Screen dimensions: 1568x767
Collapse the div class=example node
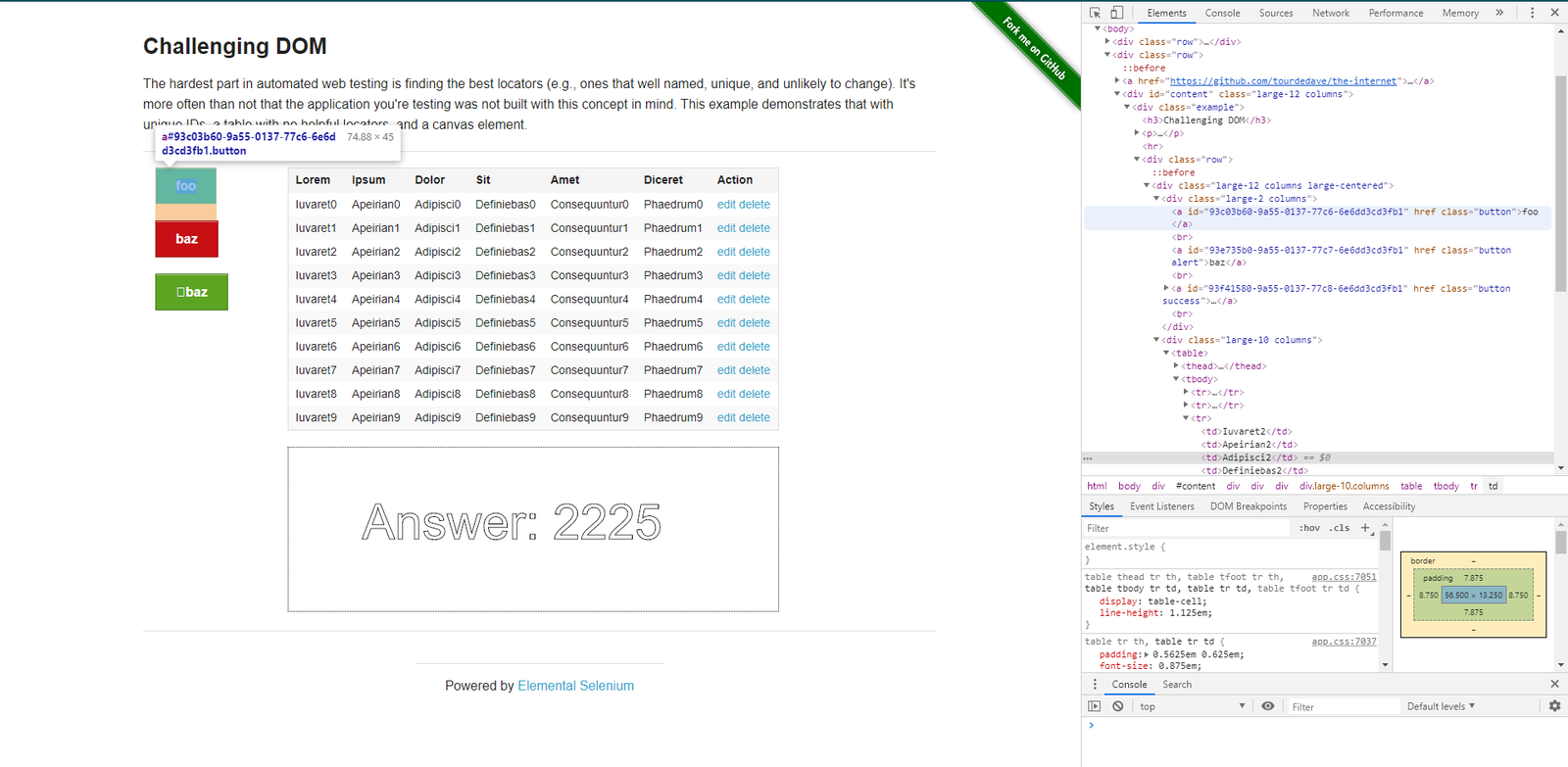(x=1127, y=107)
